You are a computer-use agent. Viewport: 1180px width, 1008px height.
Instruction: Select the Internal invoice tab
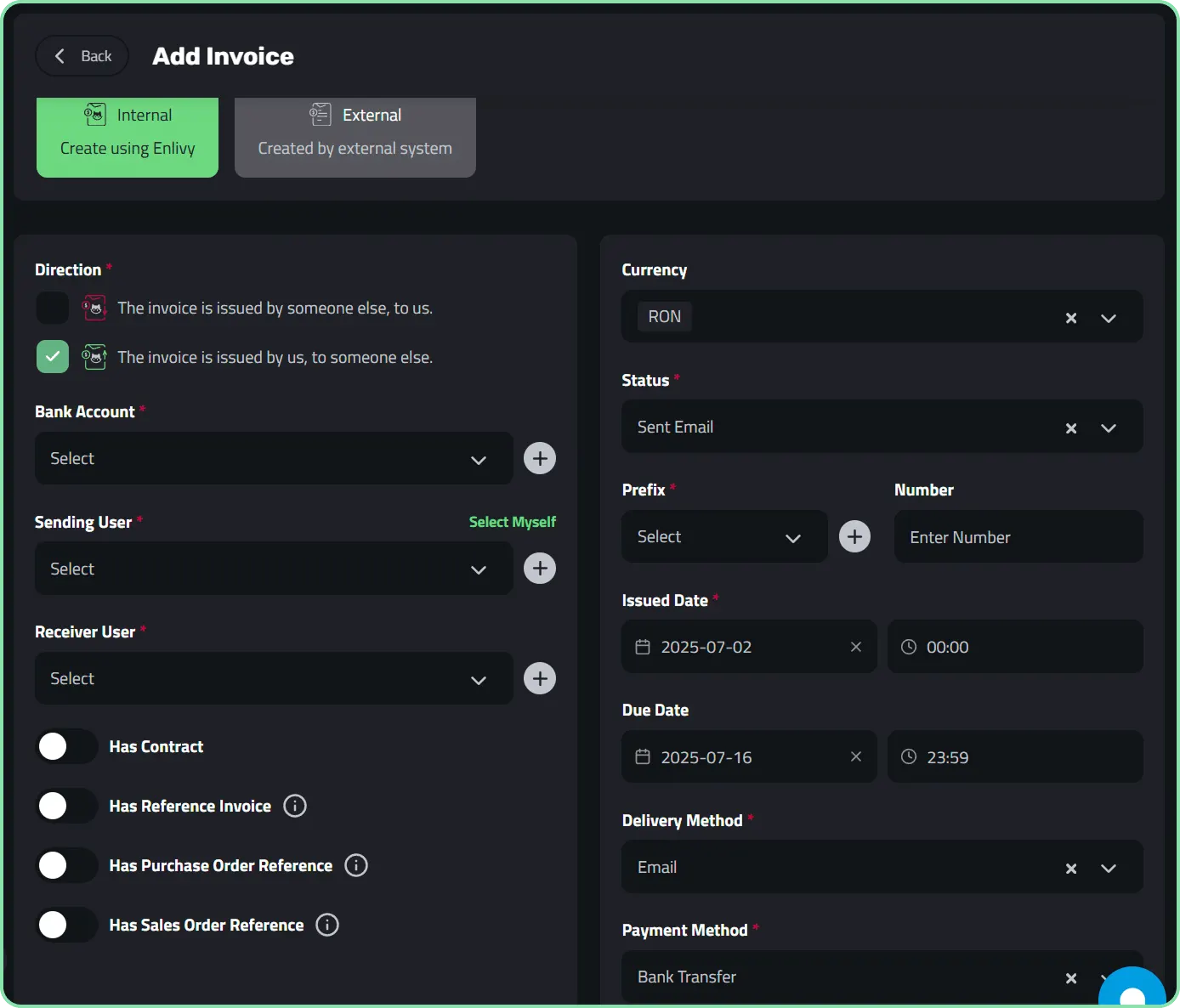[x=128, y=137]
